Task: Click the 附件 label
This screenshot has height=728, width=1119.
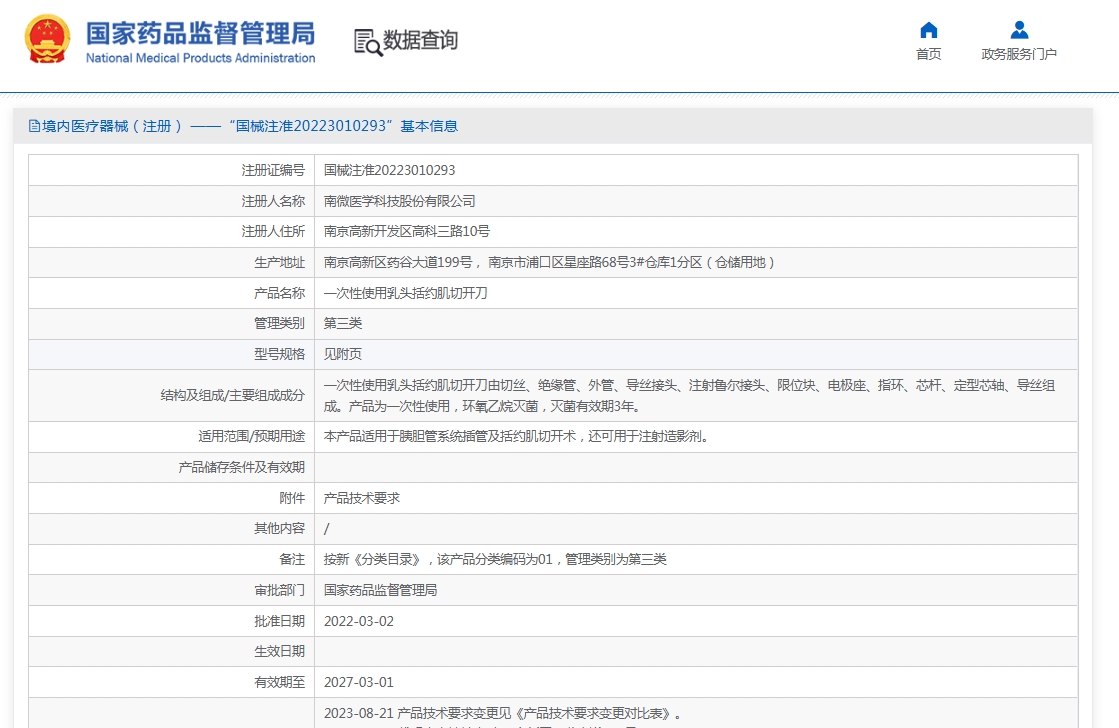Action: [x=293, y=498]
